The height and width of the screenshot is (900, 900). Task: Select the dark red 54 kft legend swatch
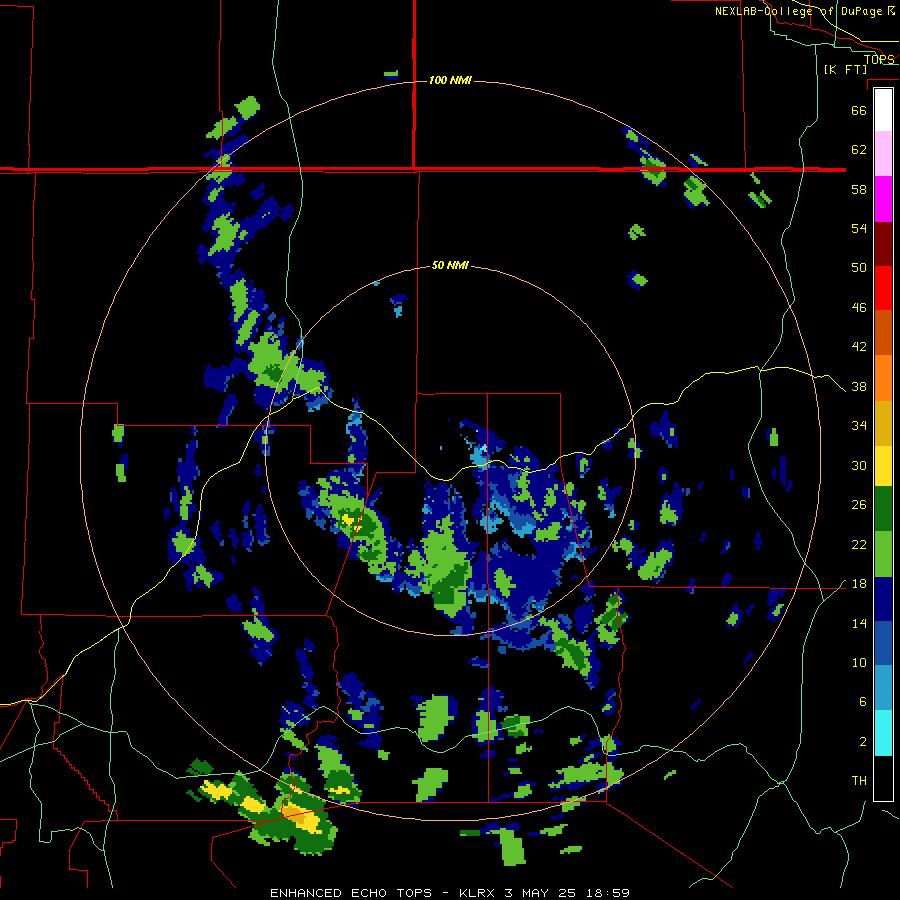tap(883, 243)
